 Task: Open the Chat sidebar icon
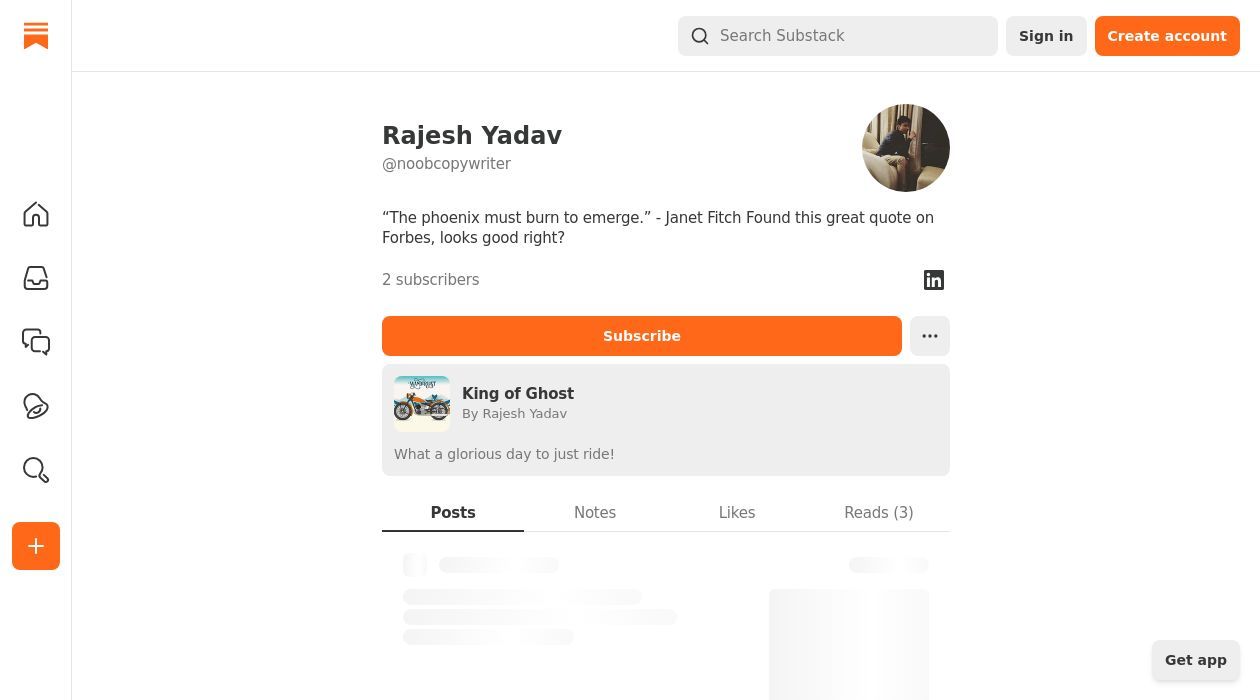tap(36, 343)
